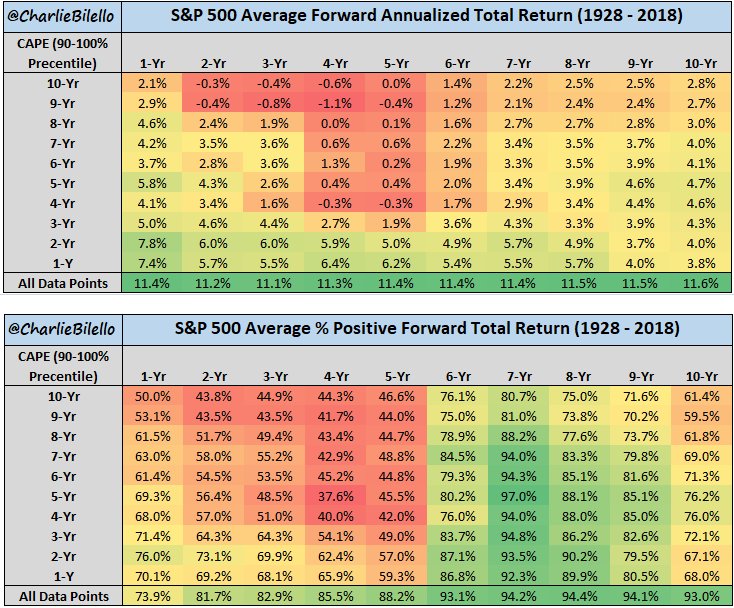Image resolution: width=734 pixels, height=608 pixels.
Task: Click the 50.0% cell in the bottom table
Action: click(153, 397)
